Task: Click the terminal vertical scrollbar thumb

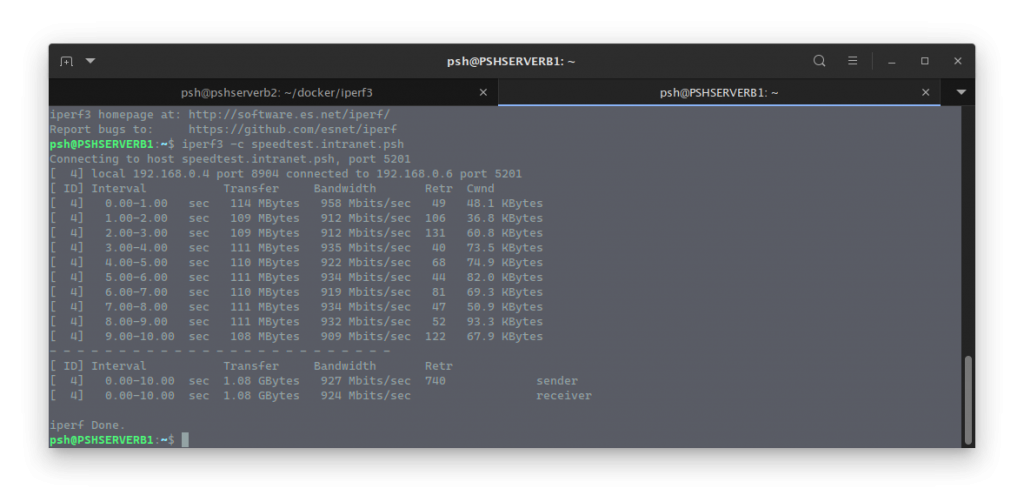Action: (968, 400)
